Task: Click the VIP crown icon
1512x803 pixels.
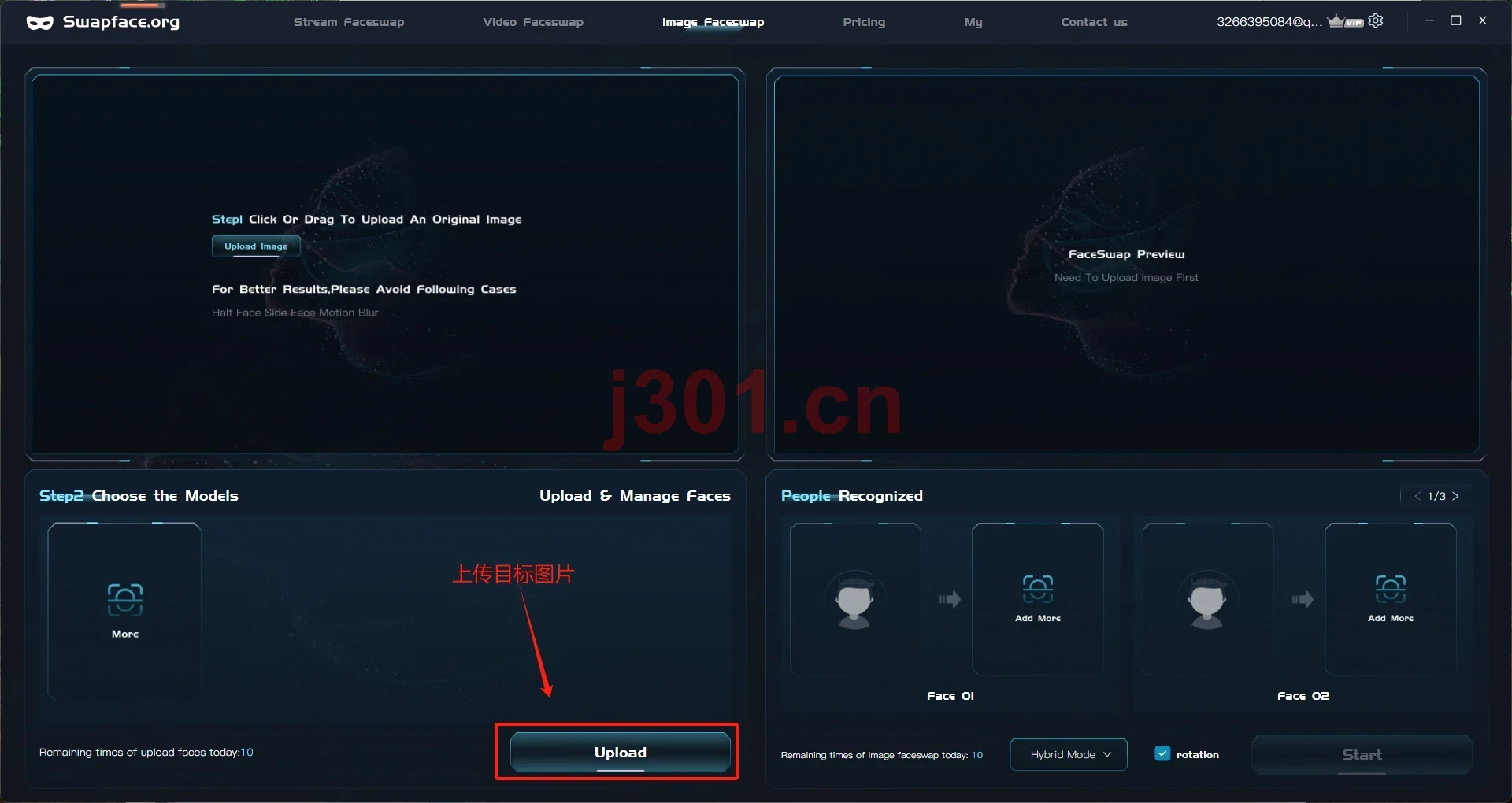Action: coord(1345,21)
